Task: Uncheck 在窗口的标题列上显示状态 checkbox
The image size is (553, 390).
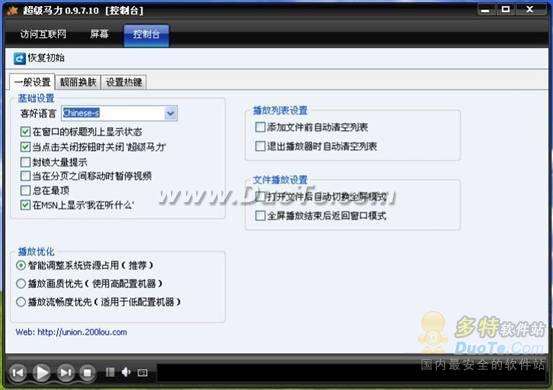Action: pyautogui.click(x=25, y=132)
